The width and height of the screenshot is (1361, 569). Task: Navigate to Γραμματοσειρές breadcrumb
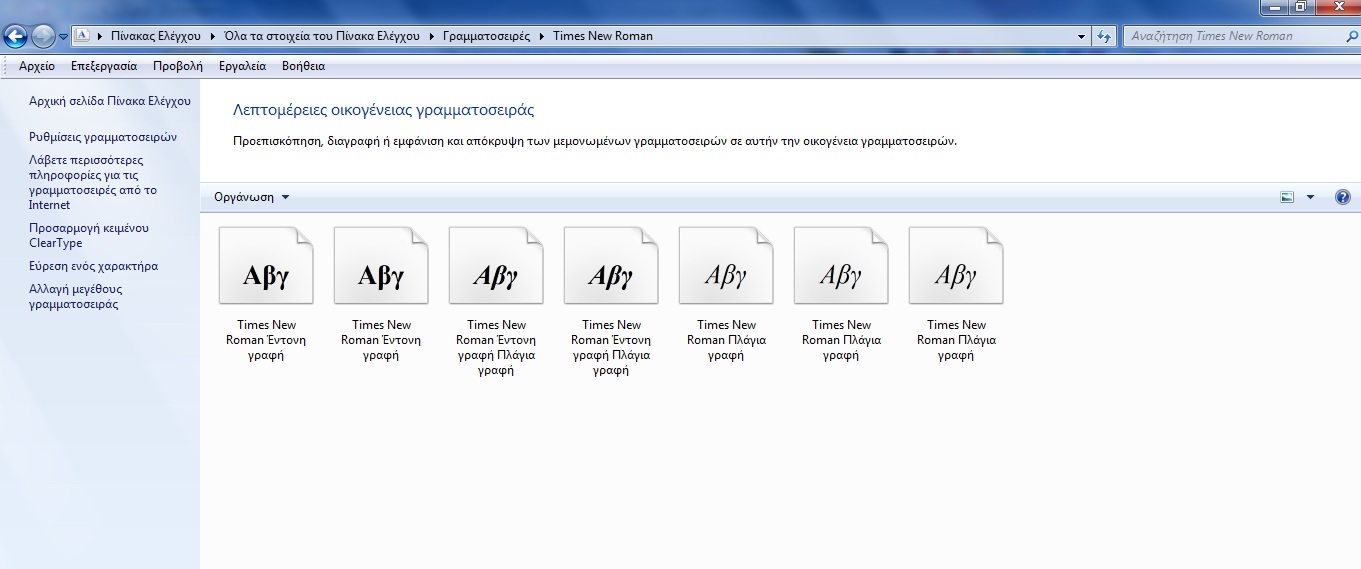[x=487, y=36]
